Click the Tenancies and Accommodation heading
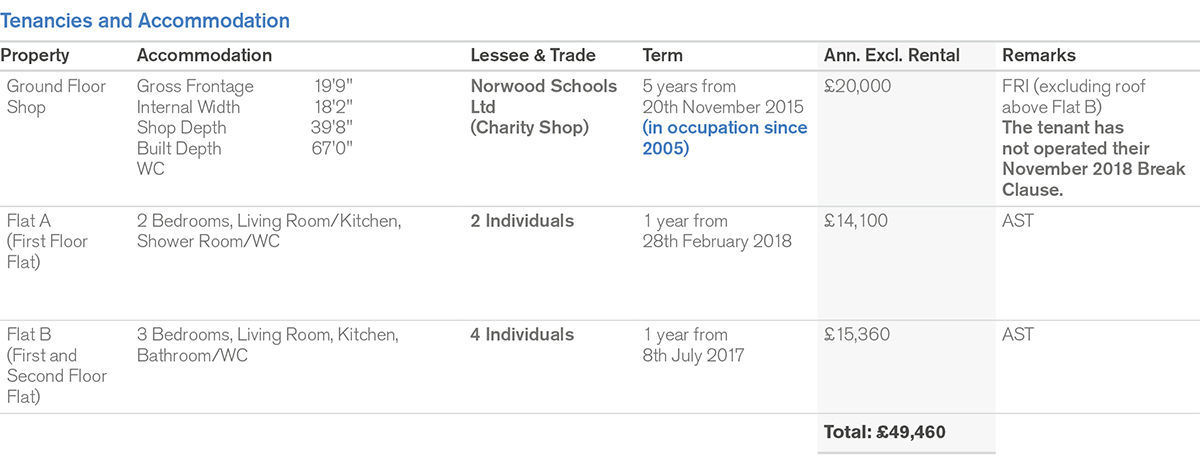This screenshot has height=463, width=1200. click(x=147, y=20)
